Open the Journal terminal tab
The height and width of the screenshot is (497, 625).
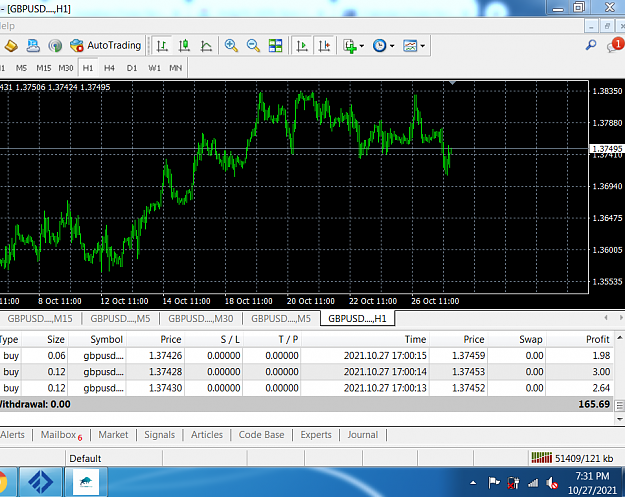[x=362, y=435]
